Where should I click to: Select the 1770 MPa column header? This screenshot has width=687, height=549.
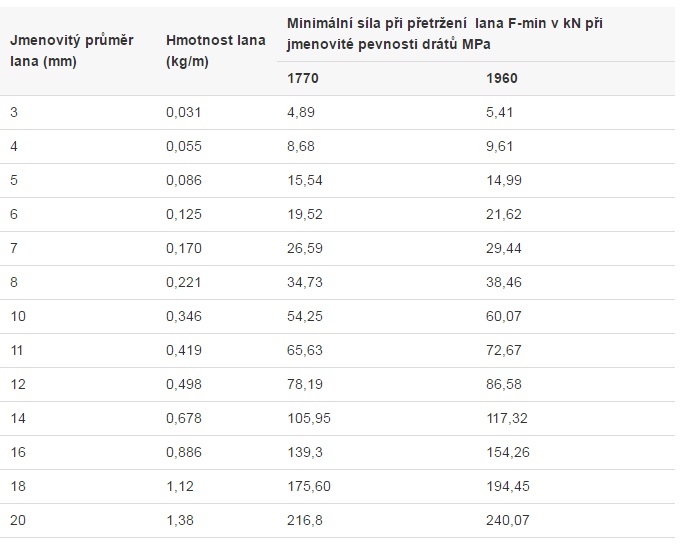coord(303,78)
